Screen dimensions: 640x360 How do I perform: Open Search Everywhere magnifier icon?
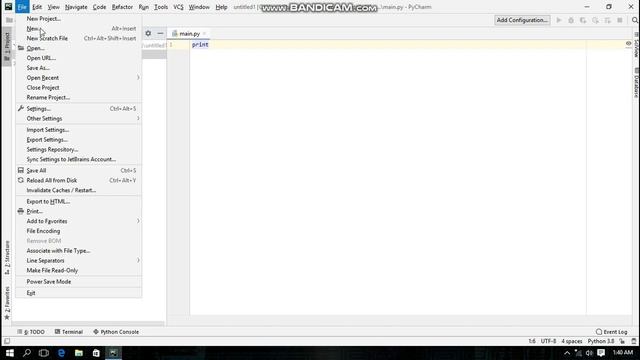click(635, 20)
